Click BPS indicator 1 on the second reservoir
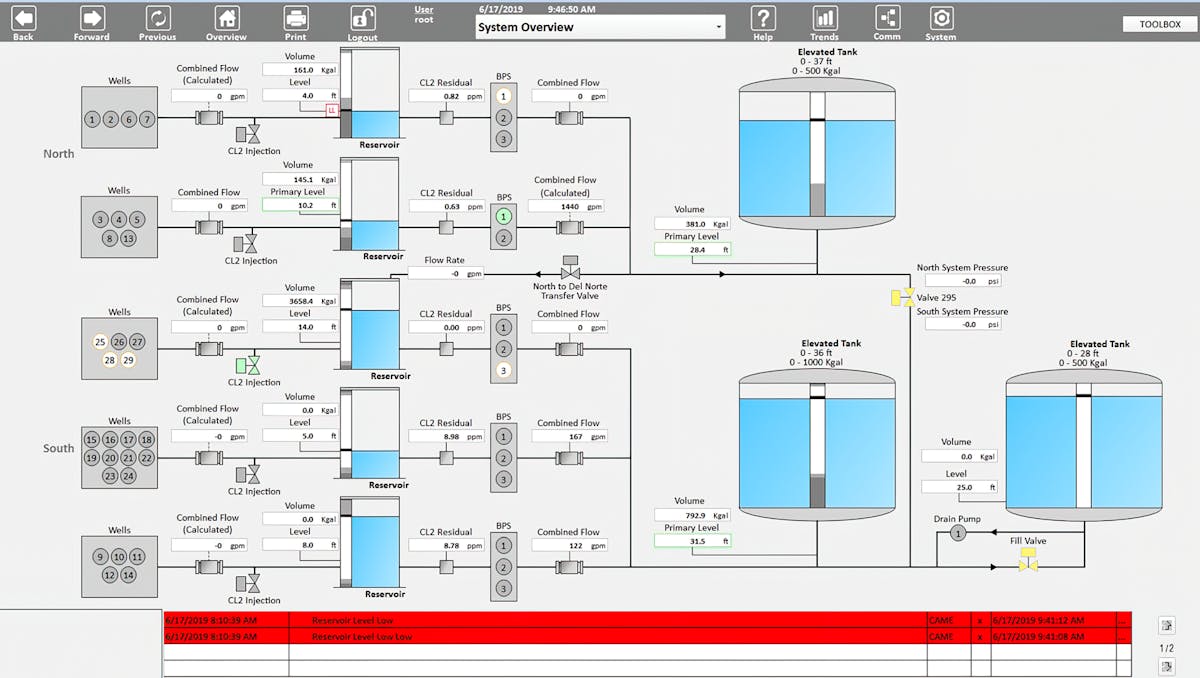The image size is (1200, 678). 503,214
